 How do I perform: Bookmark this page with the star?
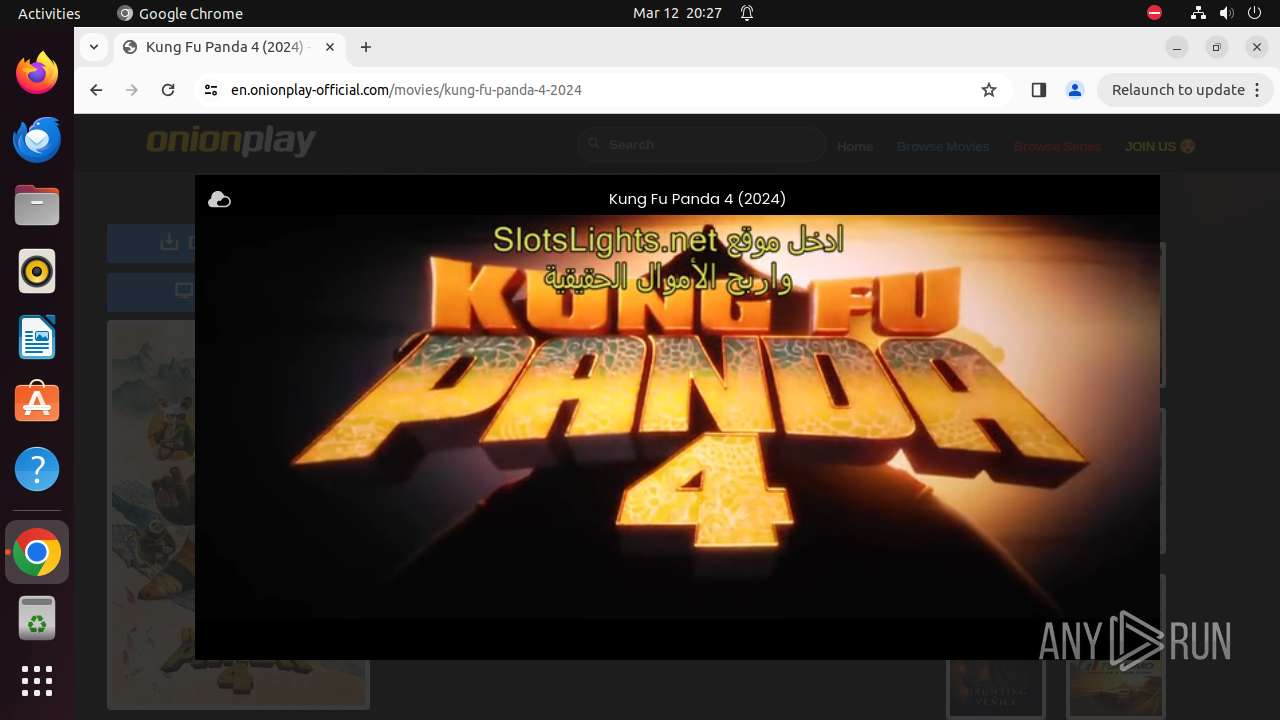[x=989, y=90]
